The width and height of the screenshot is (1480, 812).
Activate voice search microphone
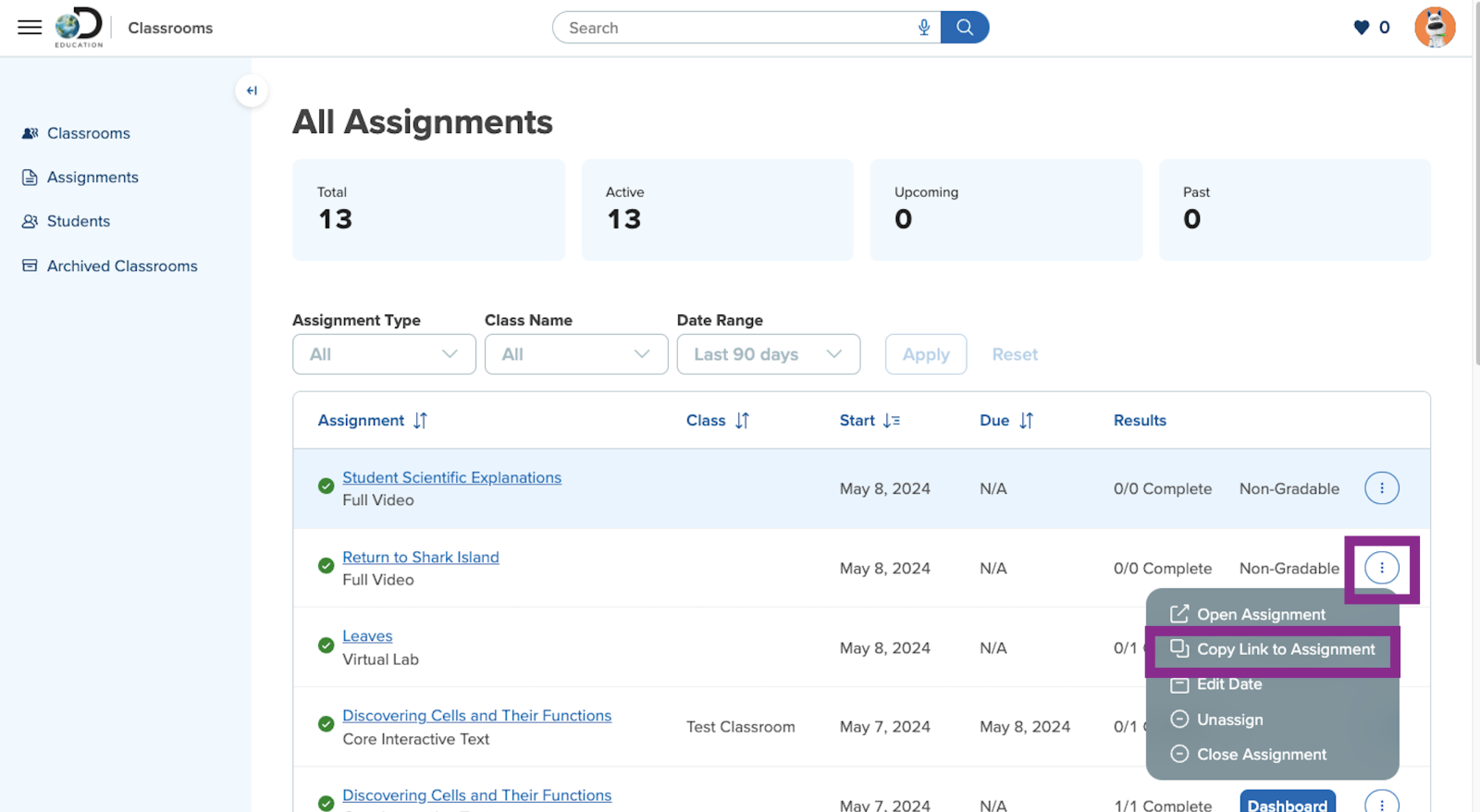pyautogui.click(x=923, y=28)
